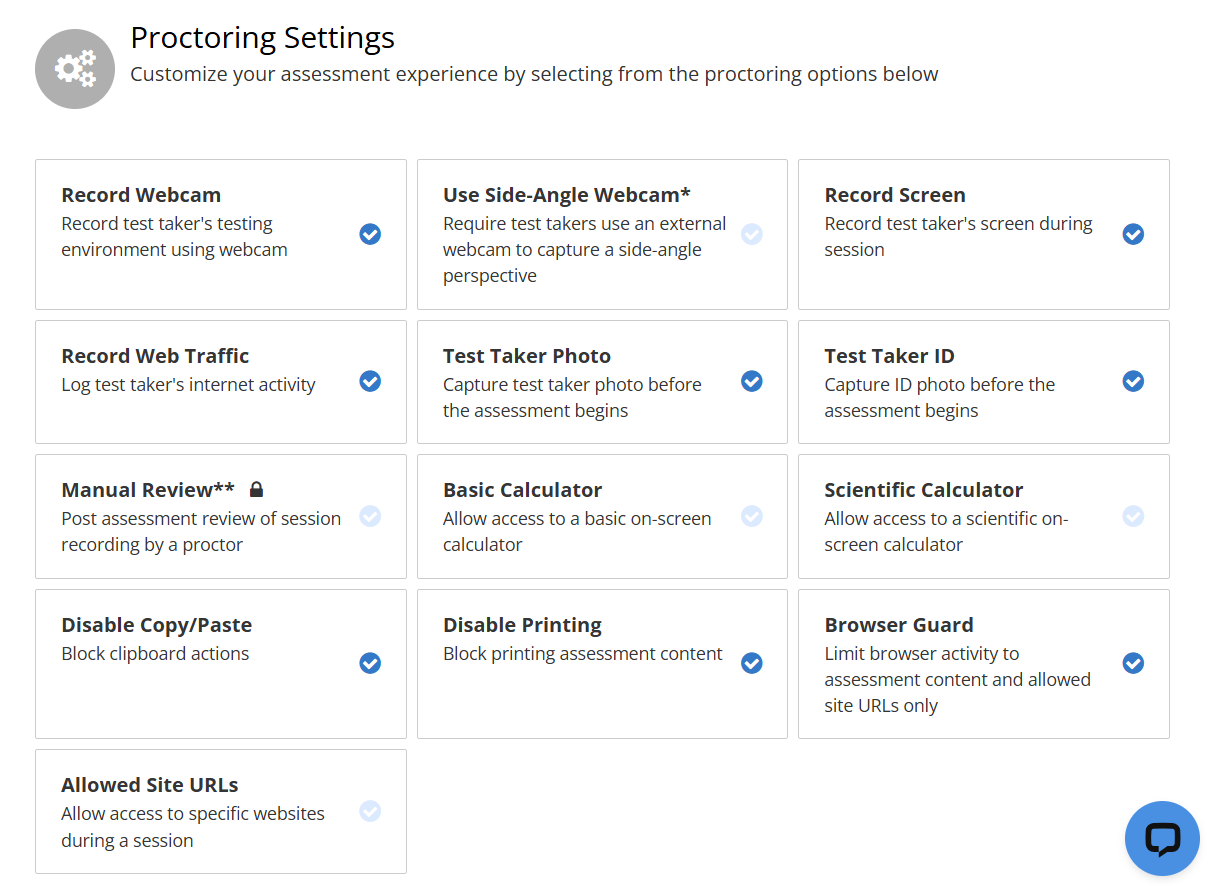Toggle the Disable Printing setting
Screen dimensions: 1209x886
pos(751,663)
